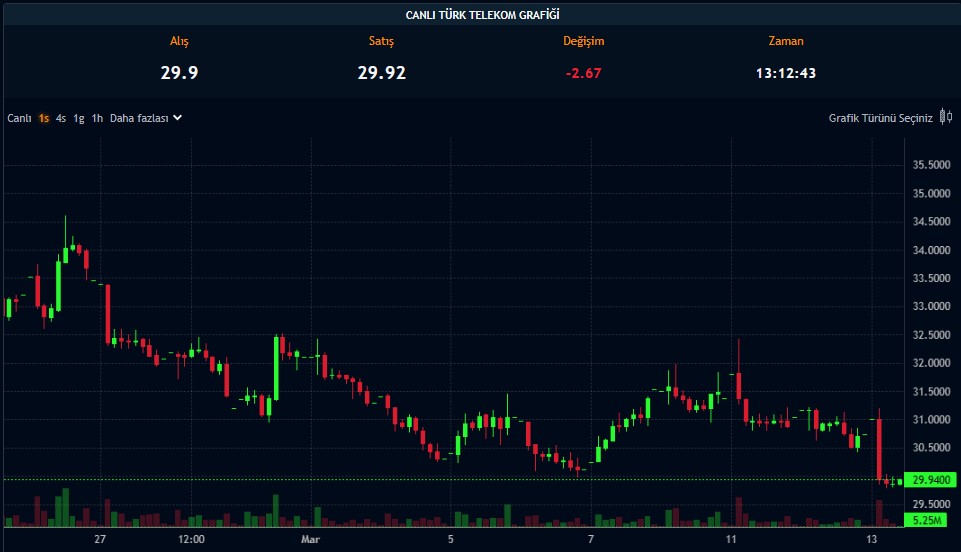
Task: Click the Zaman clock value 13:12:43
Action: 785,72
